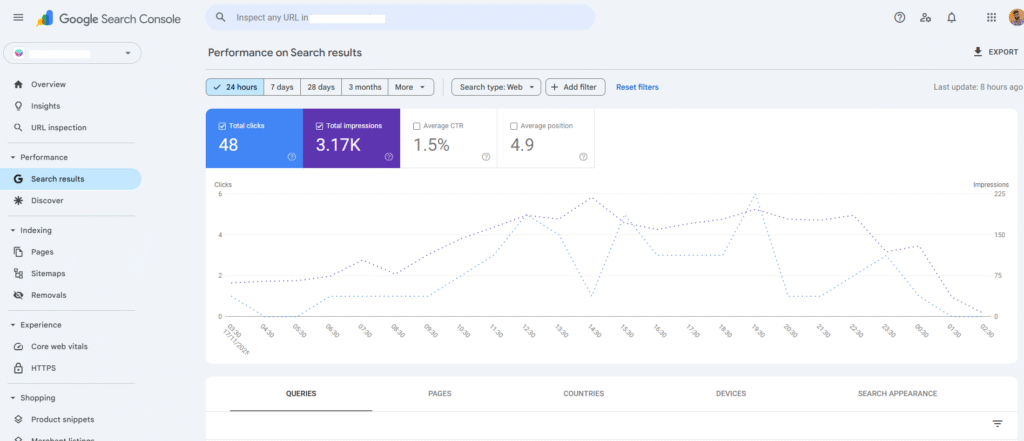Click the Reset filters link
This screenshot has width=1024, height=441.
tap(637, 87)
